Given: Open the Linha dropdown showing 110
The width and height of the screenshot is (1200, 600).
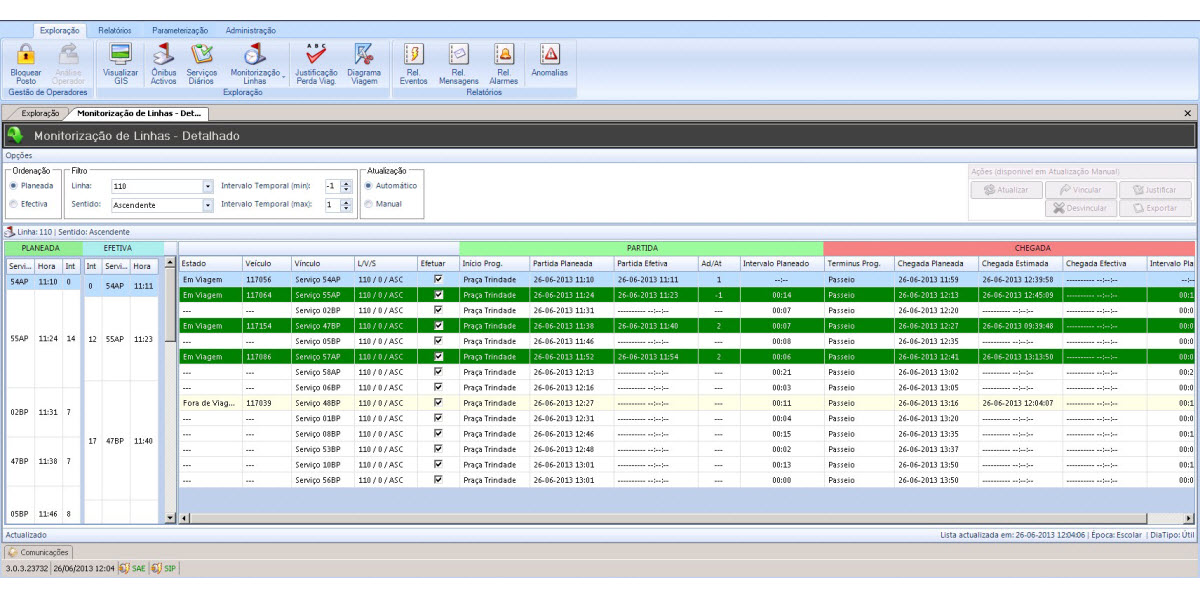Looking at the screenshot, I should 208,186.
